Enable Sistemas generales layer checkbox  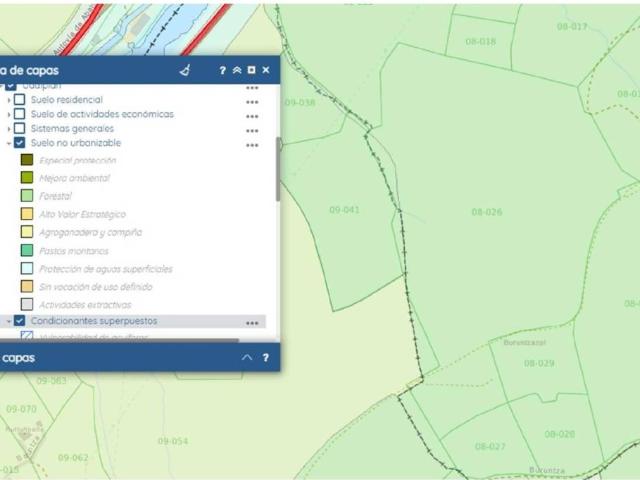pyautogui.click(x=20, y=128)
